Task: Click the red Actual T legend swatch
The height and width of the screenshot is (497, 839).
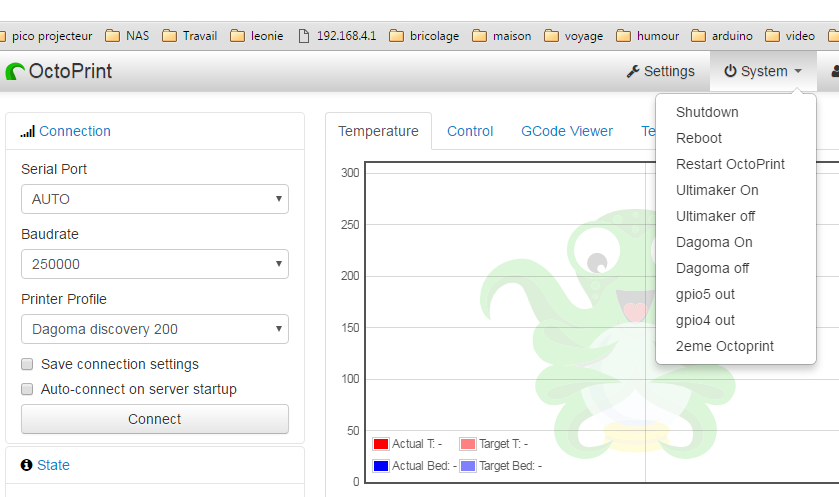Action: [x=381, y=444]
